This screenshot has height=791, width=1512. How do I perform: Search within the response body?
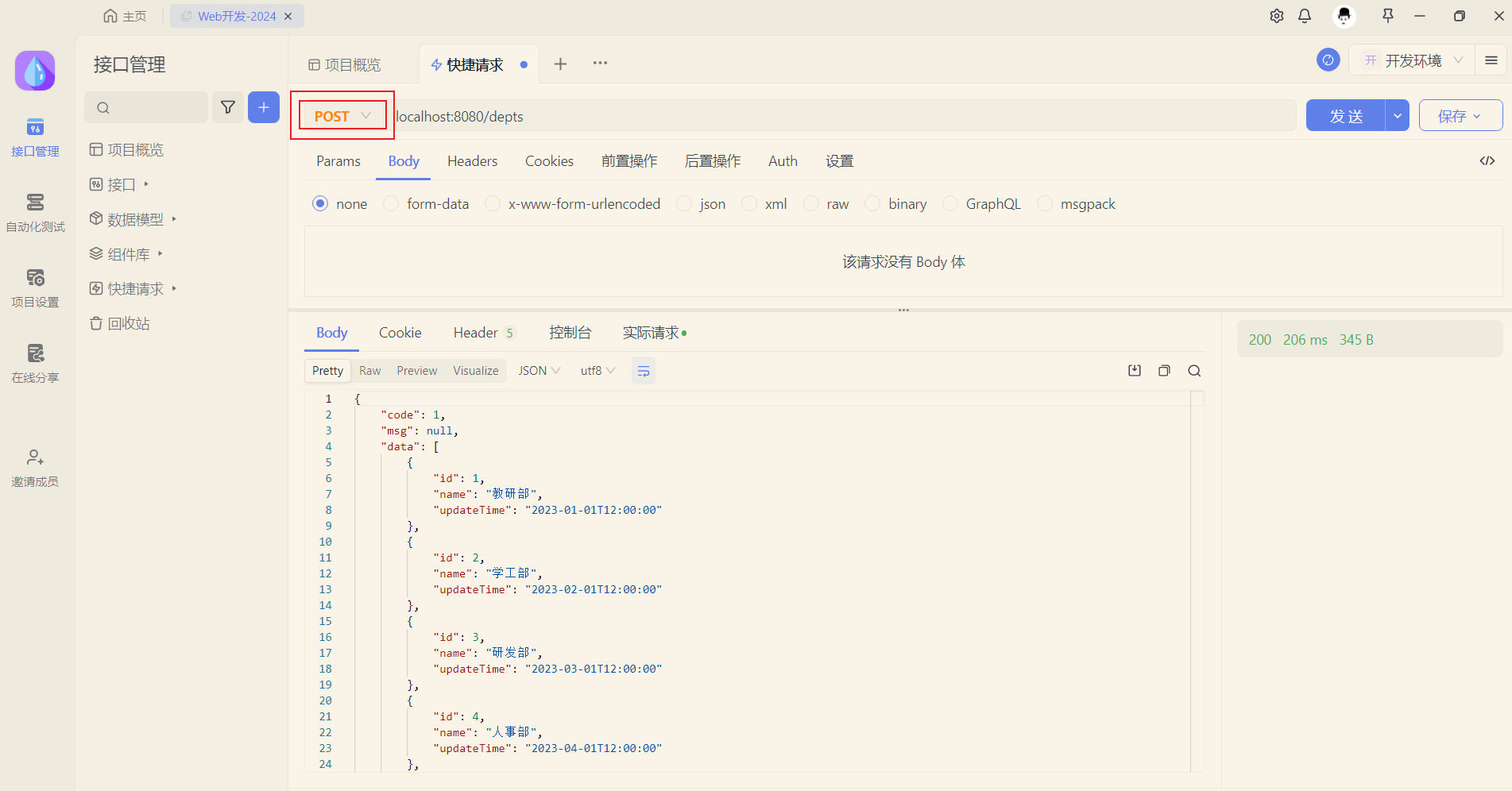pyautogui.click(x=1194, y=370)
